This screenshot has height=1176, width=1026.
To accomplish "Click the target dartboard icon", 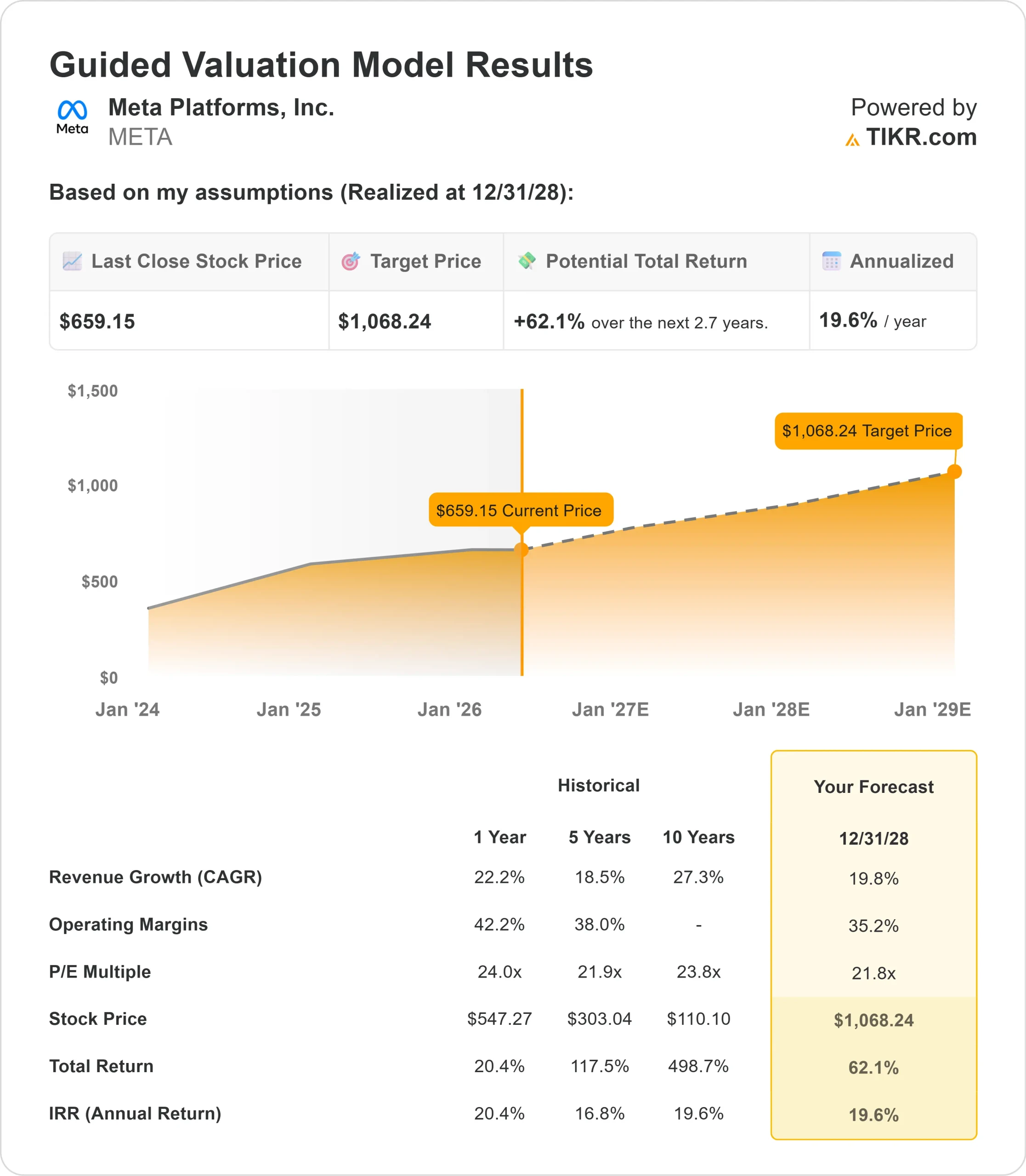I will click(x=351, y=261).
